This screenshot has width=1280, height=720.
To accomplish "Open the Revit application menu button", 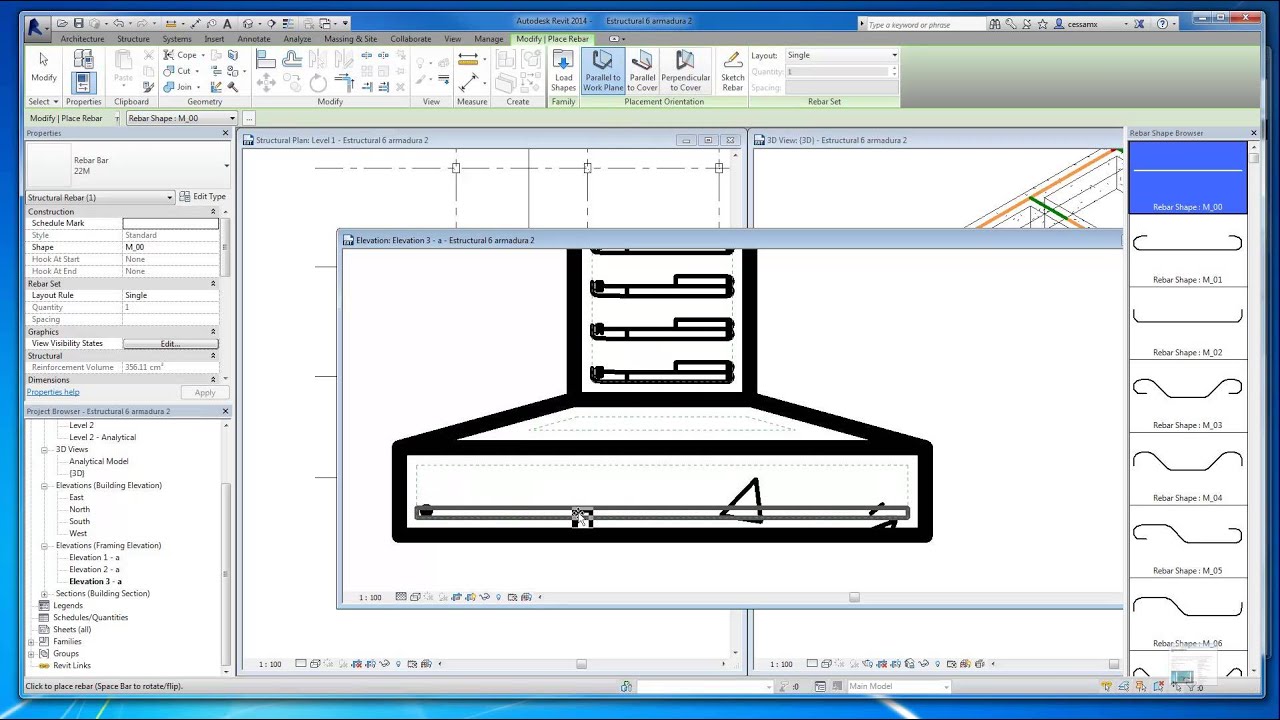I will click(x=36, y=27).
